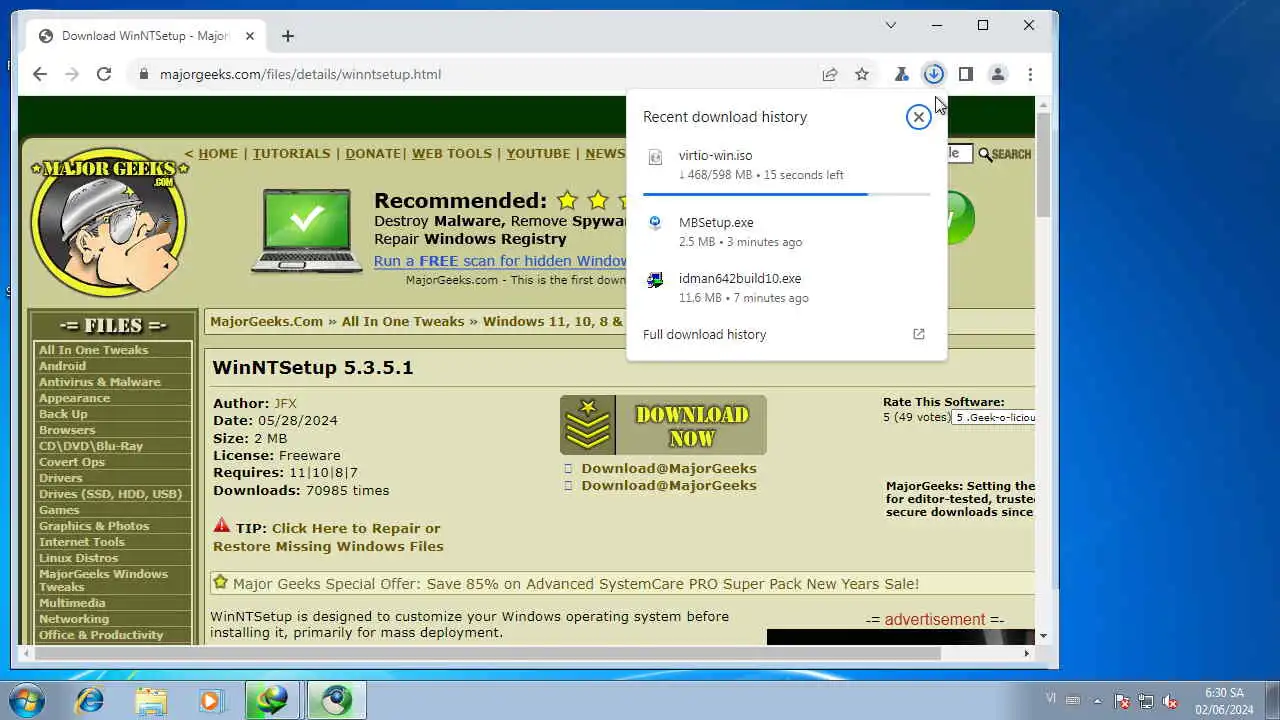1280x720 pixels.
Task: Open the YOUTUBE menu link
Action: pos(538,153)
